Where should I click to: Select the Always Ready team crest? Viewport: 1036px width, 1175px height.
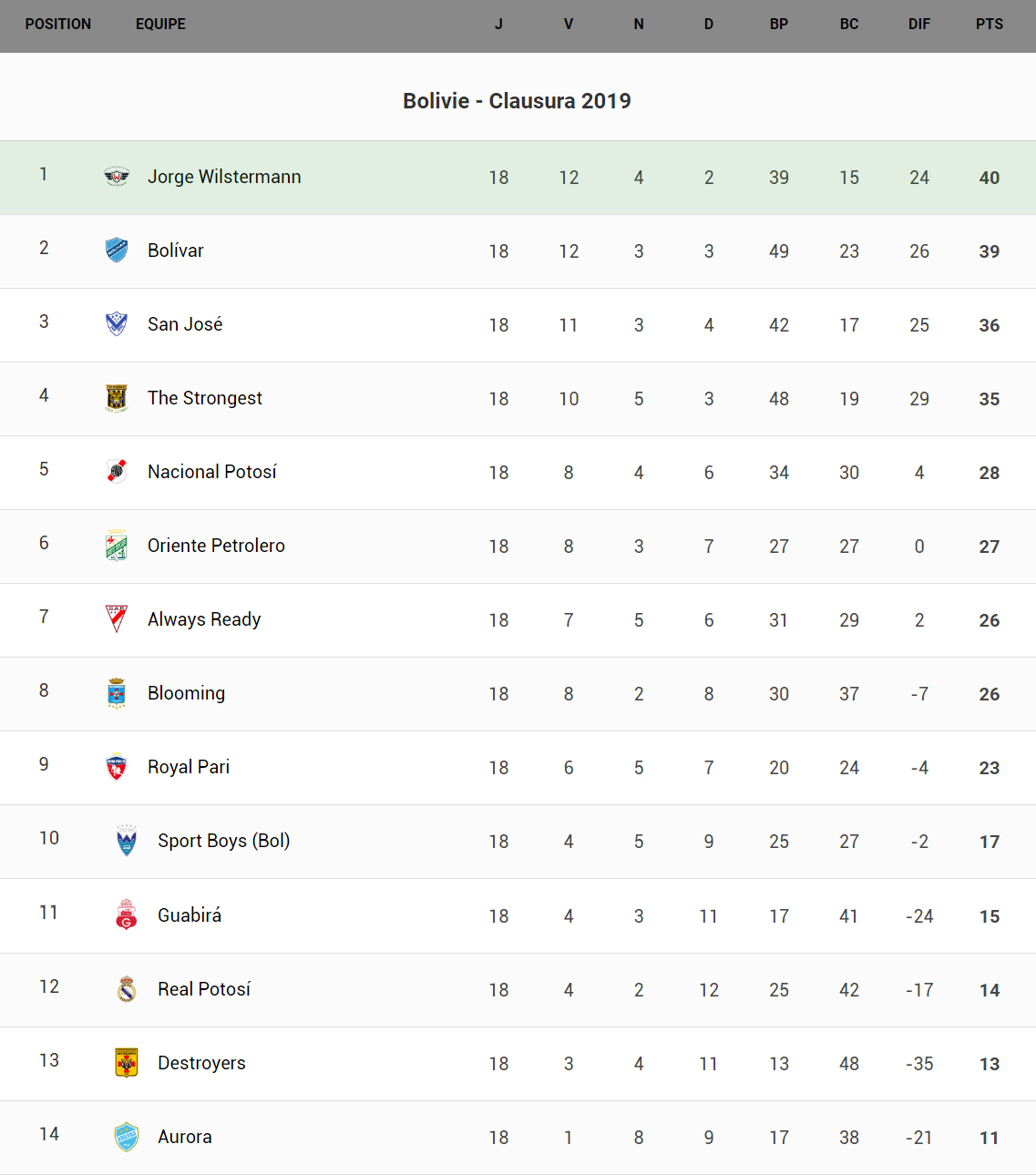coord(117,619)
